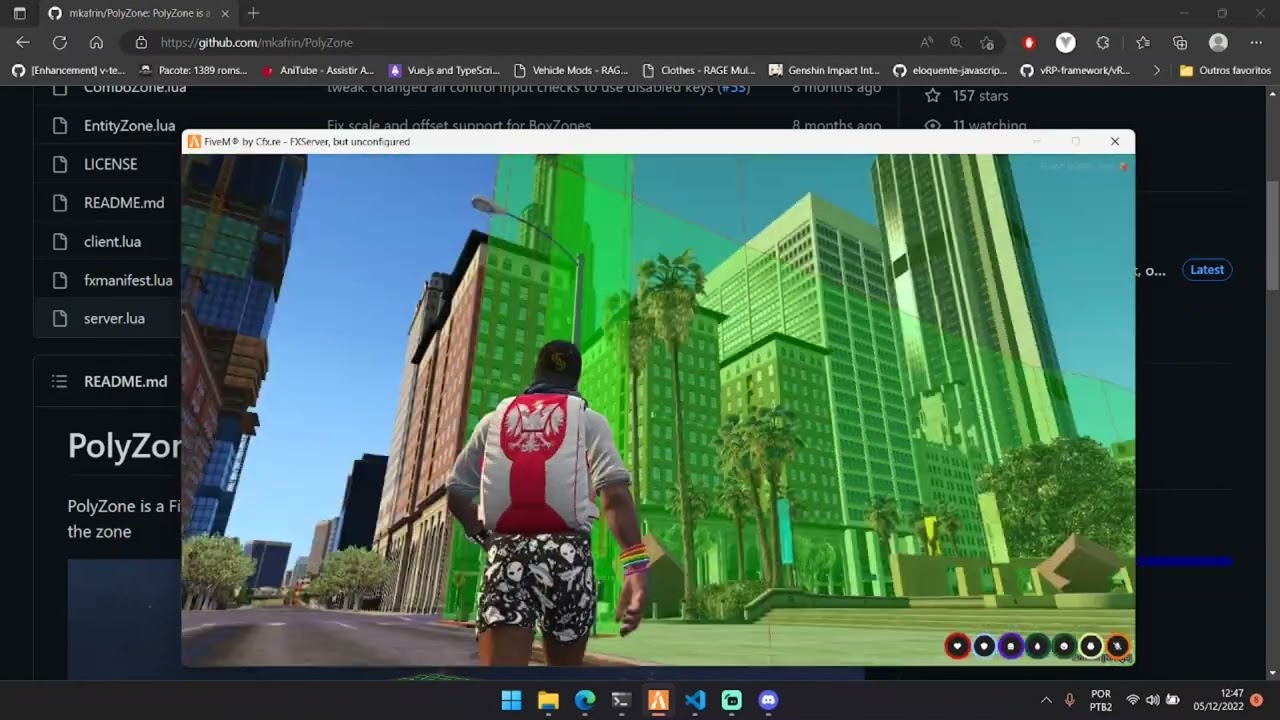This screenshot has height=720, width=1280.
Task: Switch the POR PTB2 keyboard layout
Action: click(x=1101, y=700)
